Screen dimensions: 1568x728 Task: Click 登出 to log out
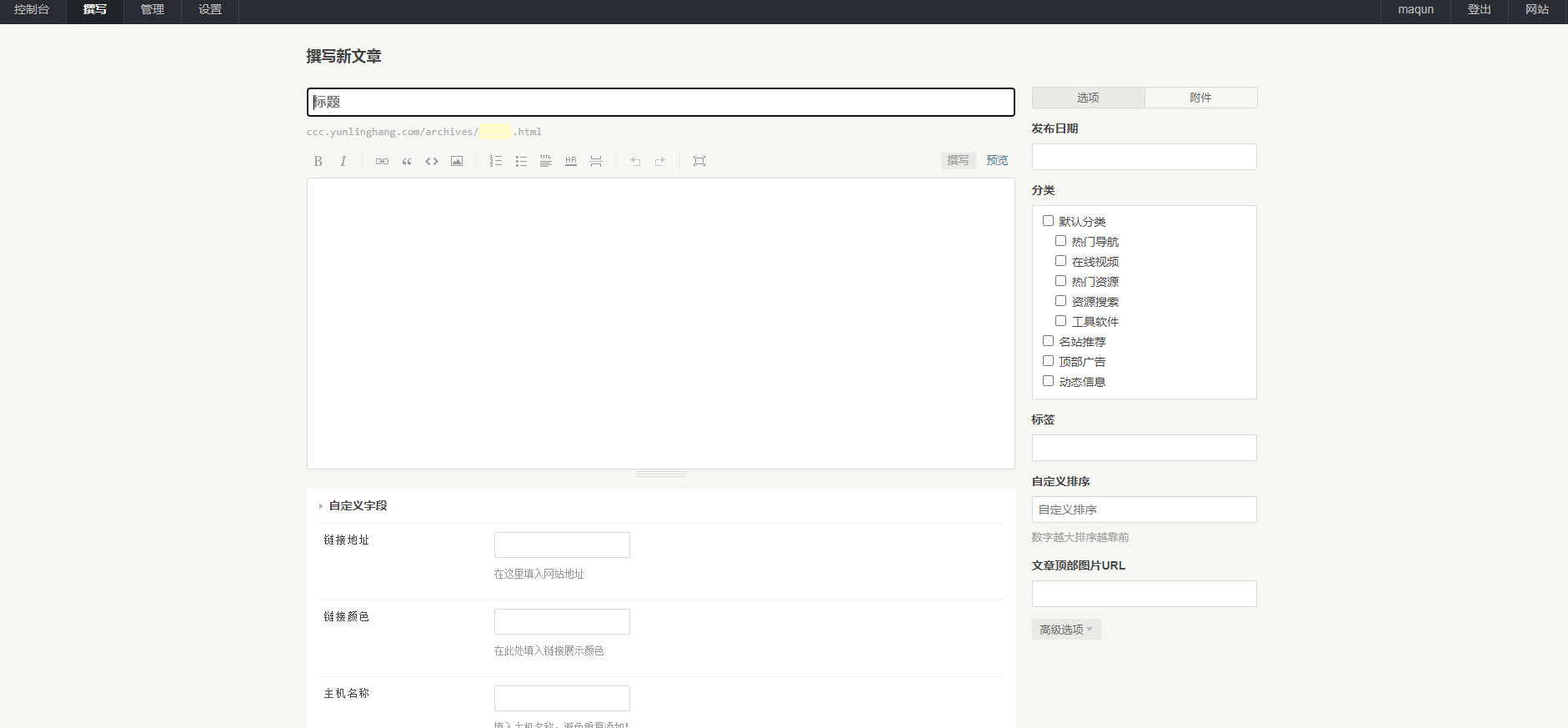tap(1479, 10)
